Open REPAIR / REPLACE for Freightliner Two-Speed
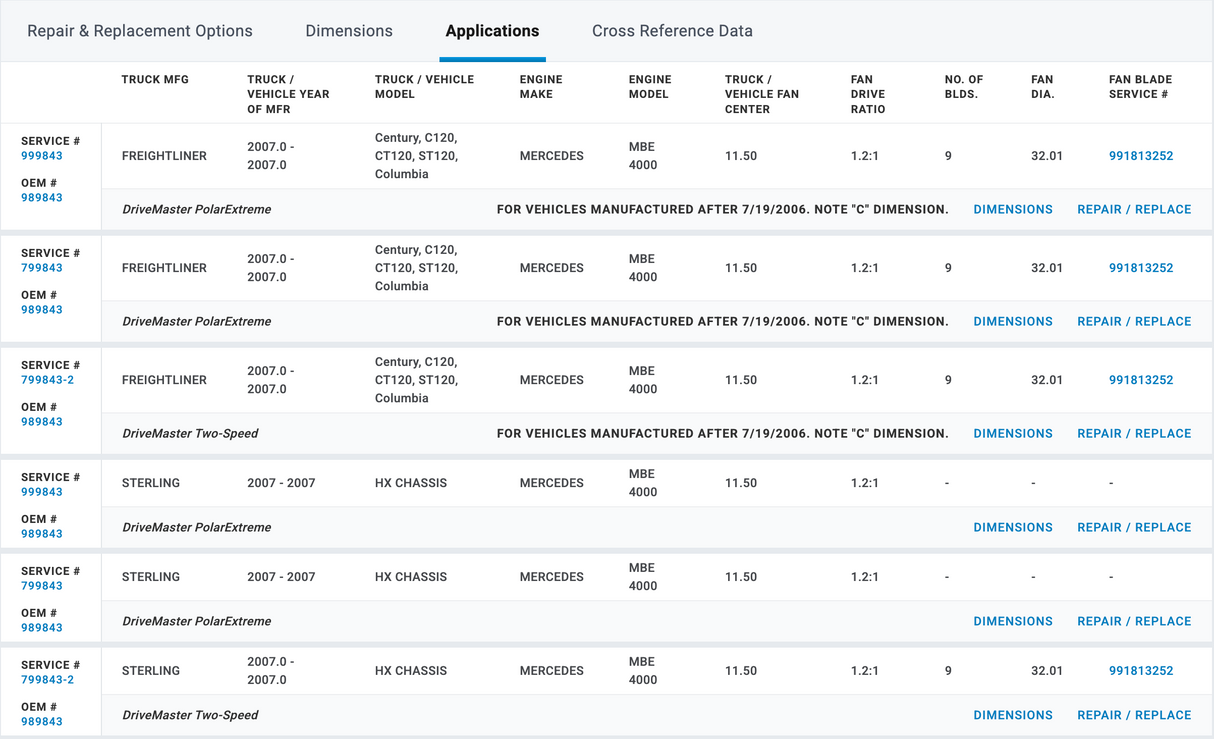The height and width of the screenshot is (739, 1214). click(1134, 434)
